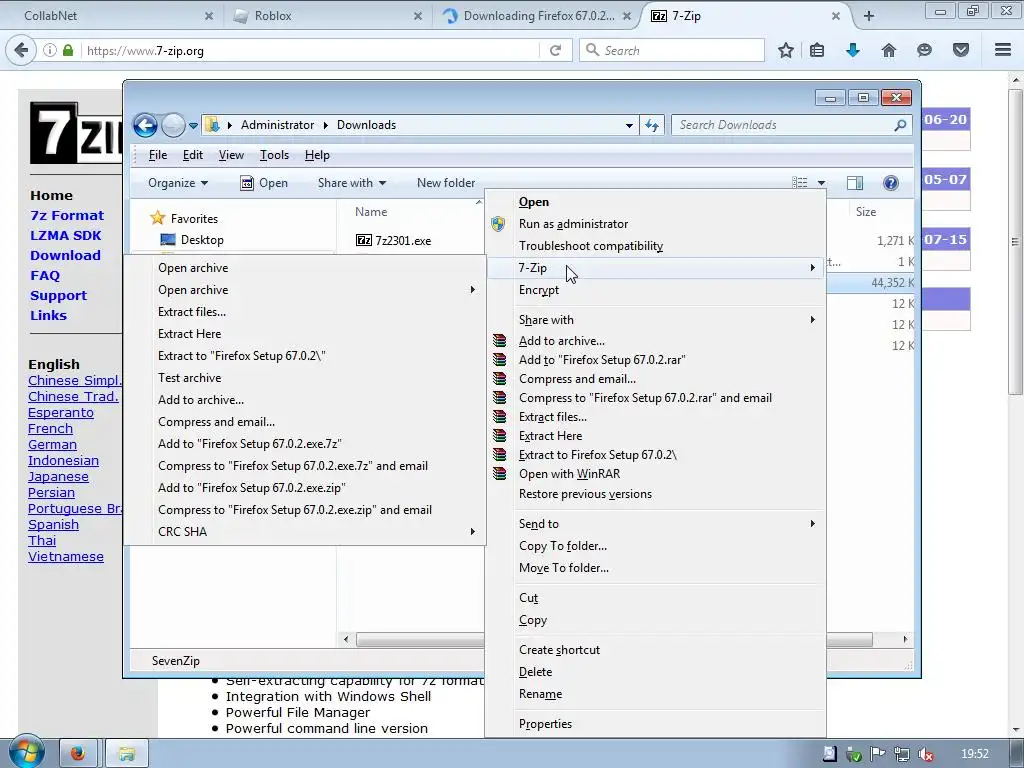Click the 7z2301.exe file icon
This screenshot has height=768, width=1024.
pos(364,240)
